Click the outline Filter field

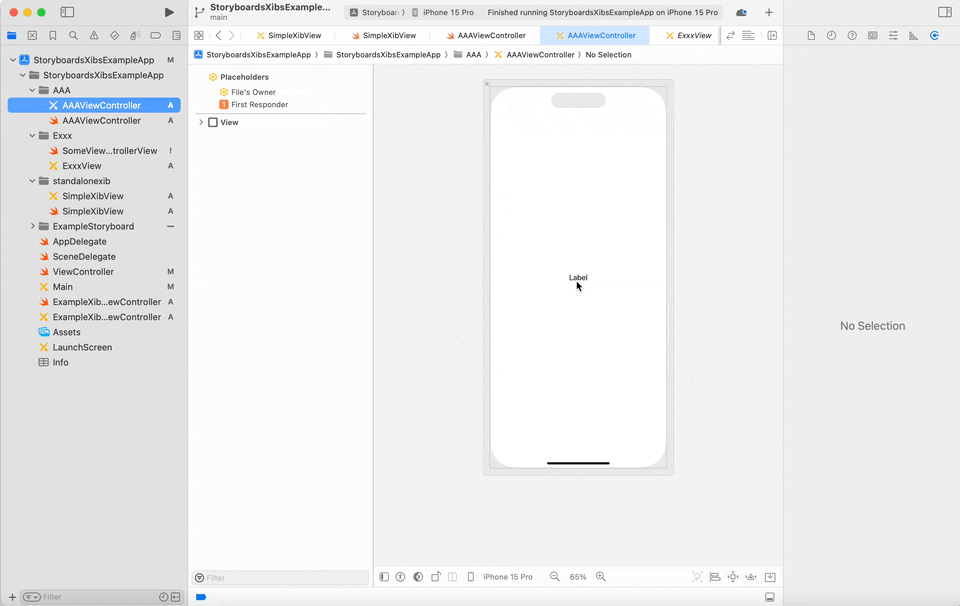point(282,578)
